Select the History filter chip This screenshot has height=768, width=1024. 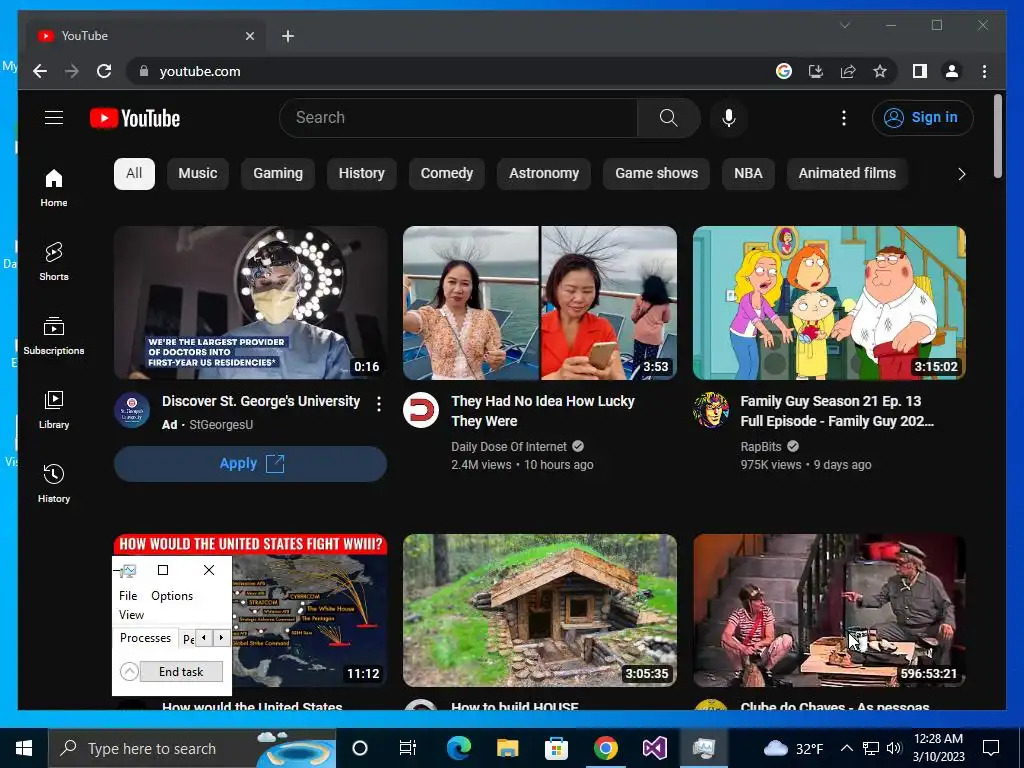(x=361, y=174)
